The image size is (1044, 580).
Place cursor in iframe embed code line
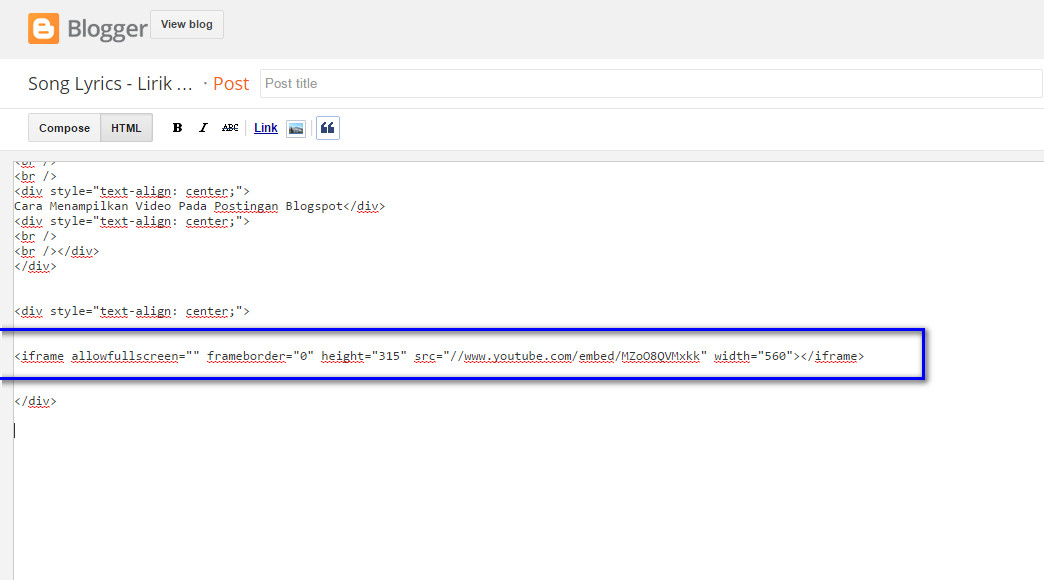(x=439, y=356)
